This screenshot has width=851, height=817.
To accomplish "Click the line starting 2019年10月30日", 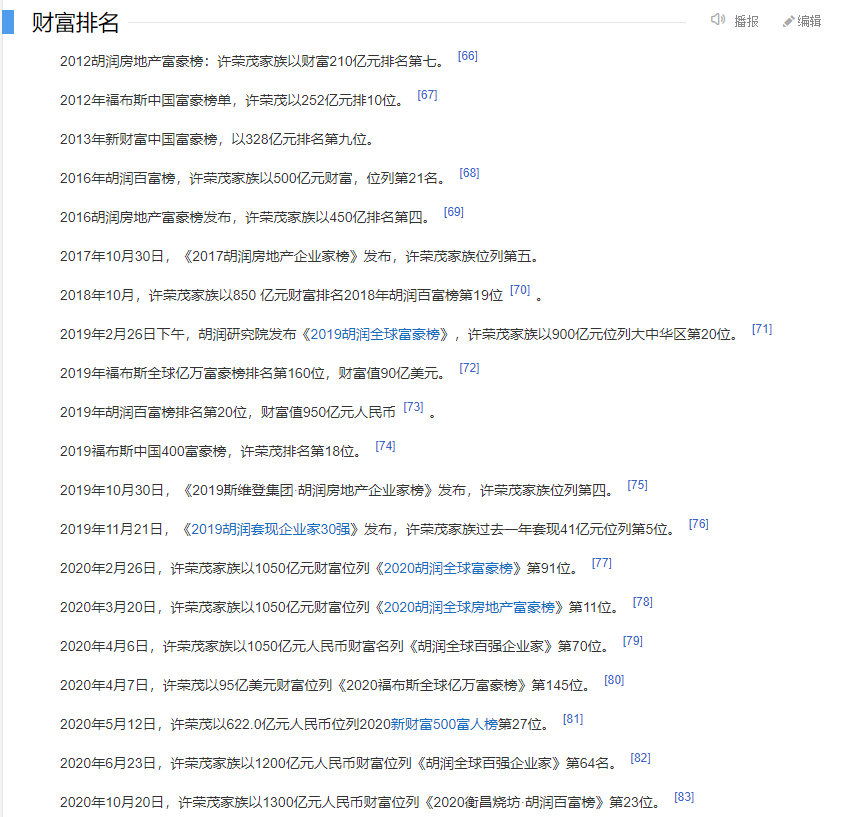I will 337,491.
